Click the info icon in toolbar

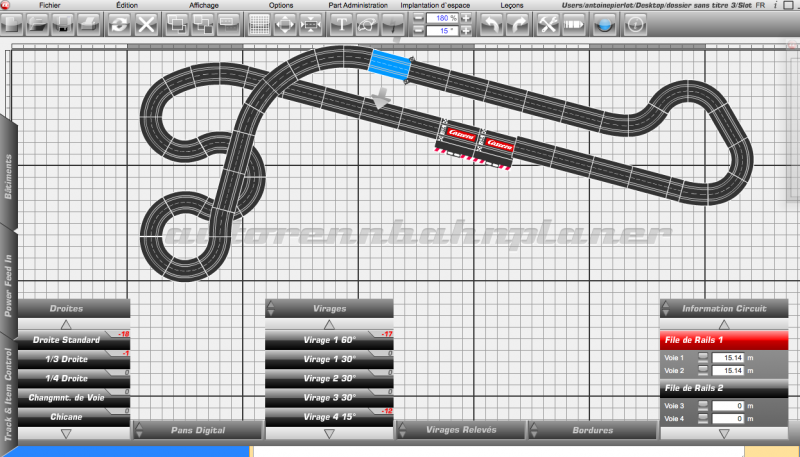pos(634,24)
